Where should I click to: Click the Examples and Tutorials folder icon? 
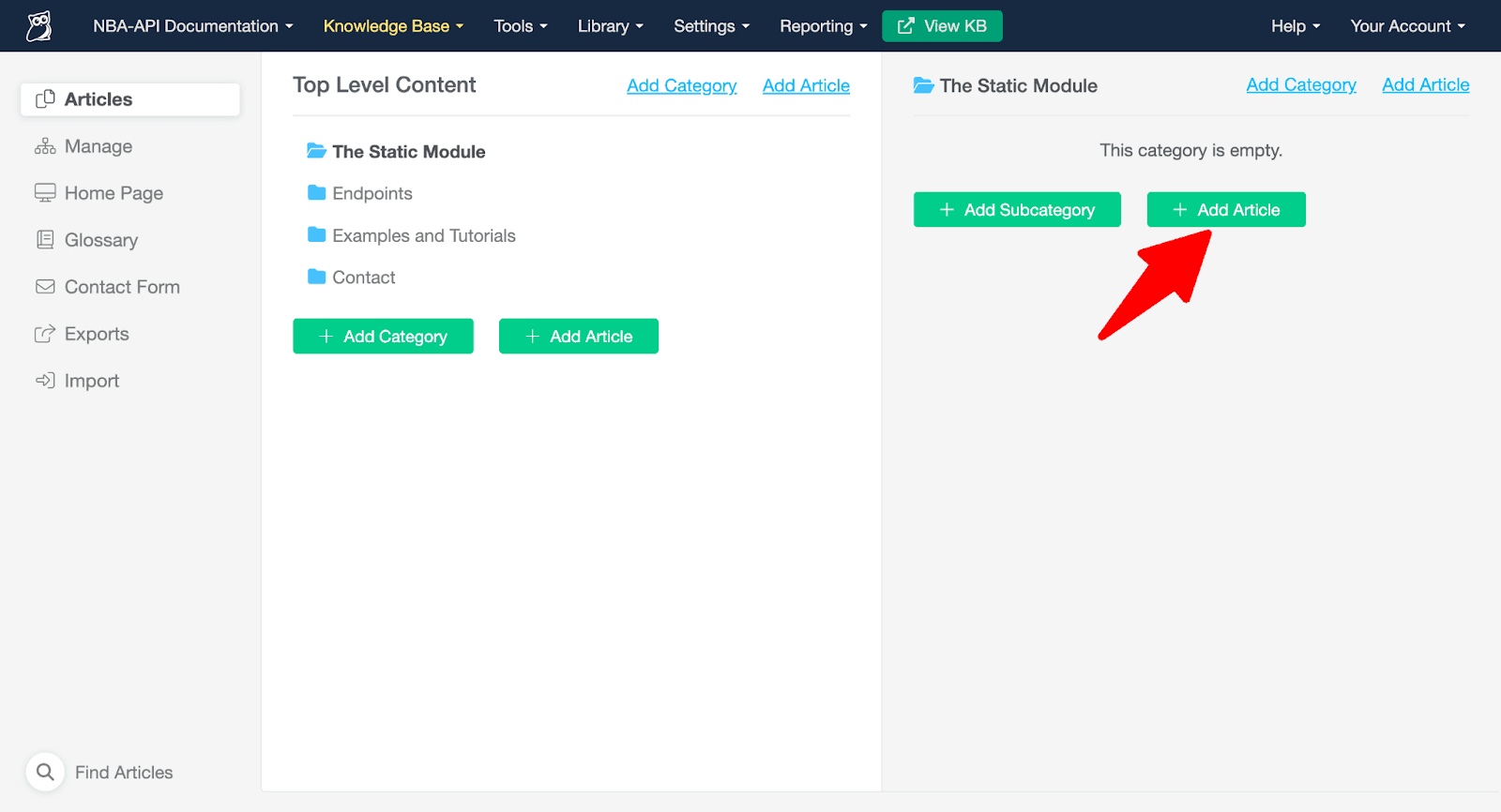point(317,234)
